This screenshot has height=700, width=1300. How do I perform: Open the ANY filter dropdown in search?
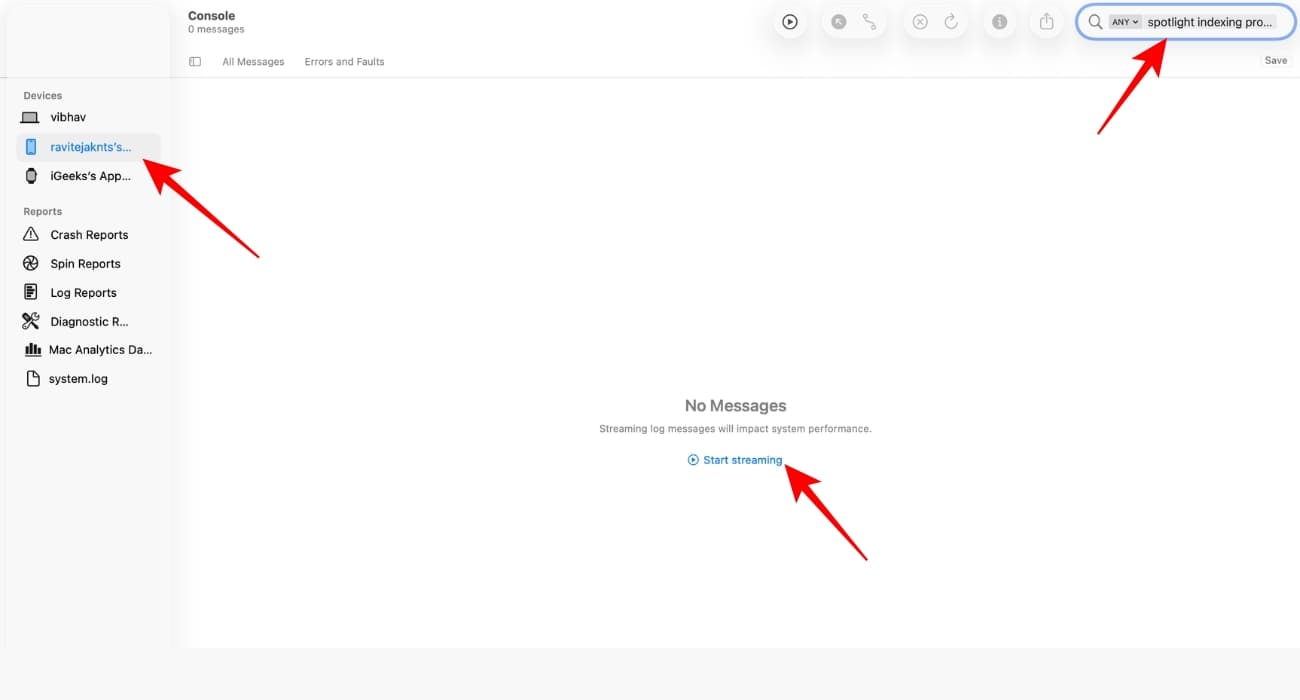coord(1125,22)
